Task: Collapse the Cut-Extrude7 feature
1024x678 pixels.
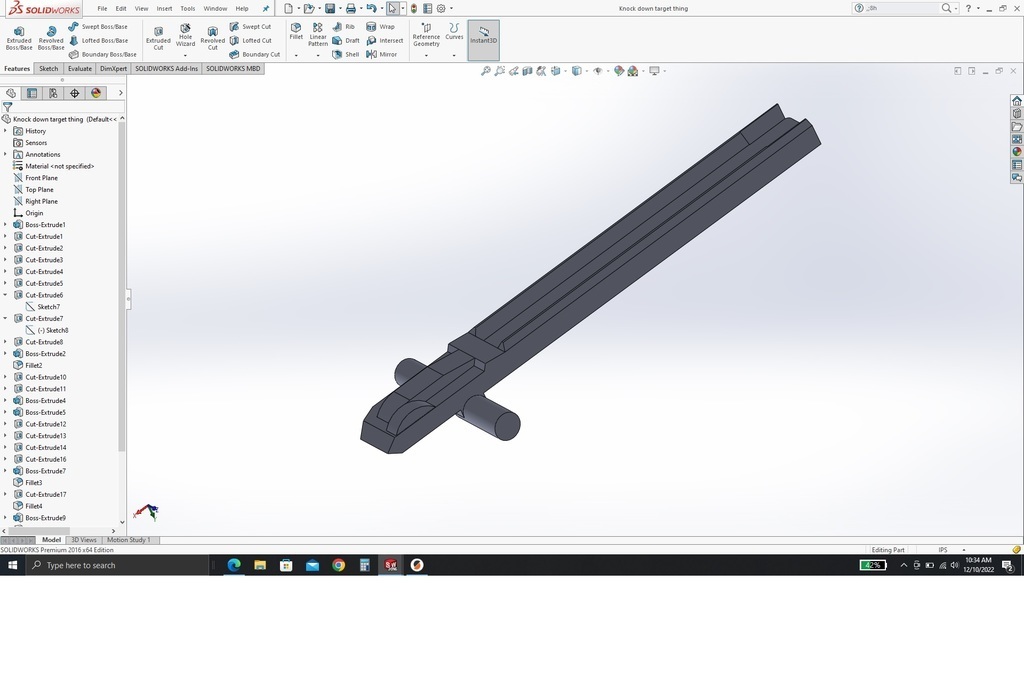Action: pyautogui.click(x=6, y=319)
